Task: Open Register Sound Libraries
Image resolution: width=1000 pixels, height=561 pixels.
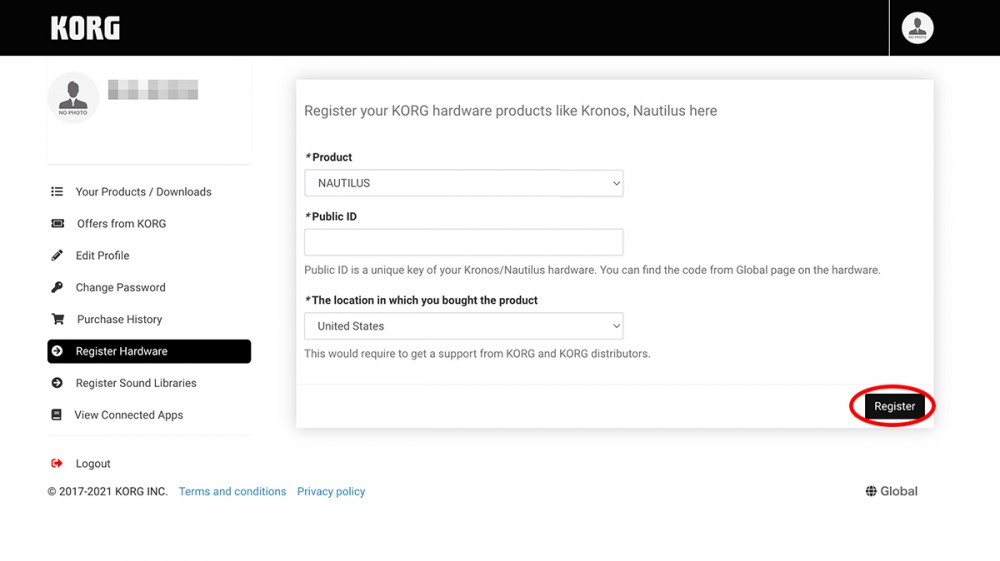Action: tap(136, 383)
